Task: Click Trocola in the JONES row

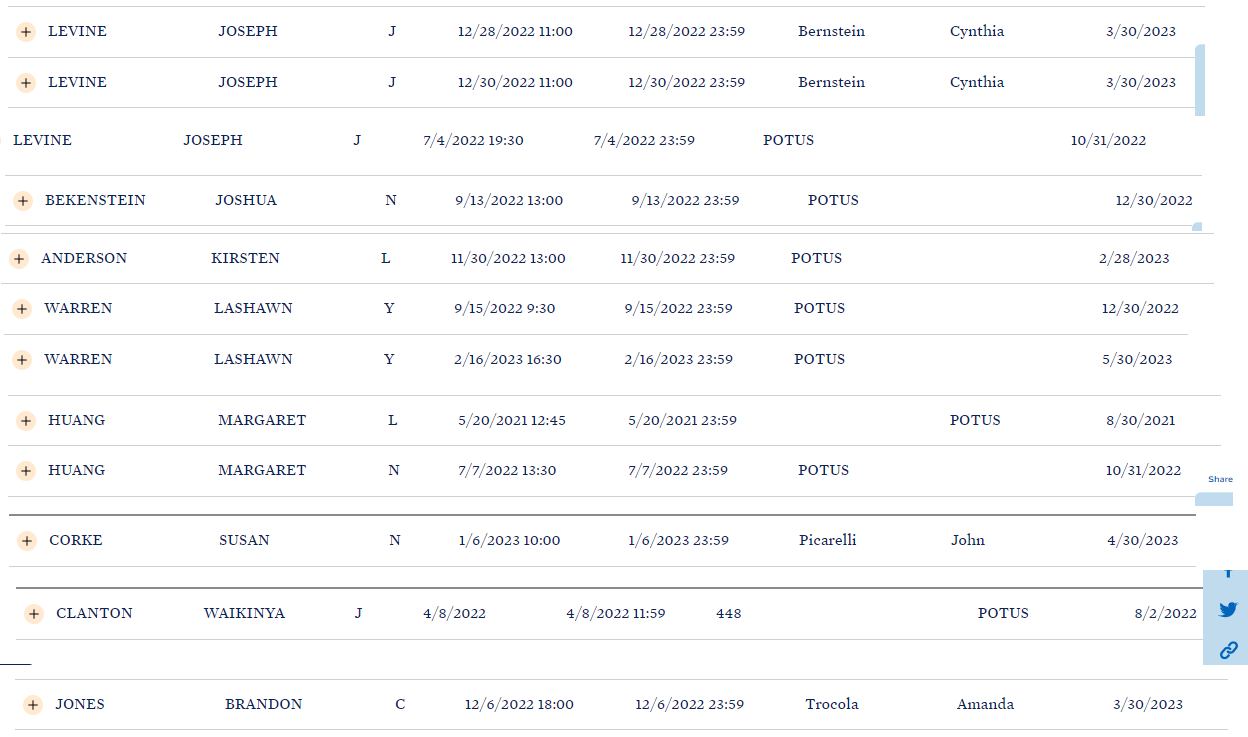Action: tap(831, 704)
